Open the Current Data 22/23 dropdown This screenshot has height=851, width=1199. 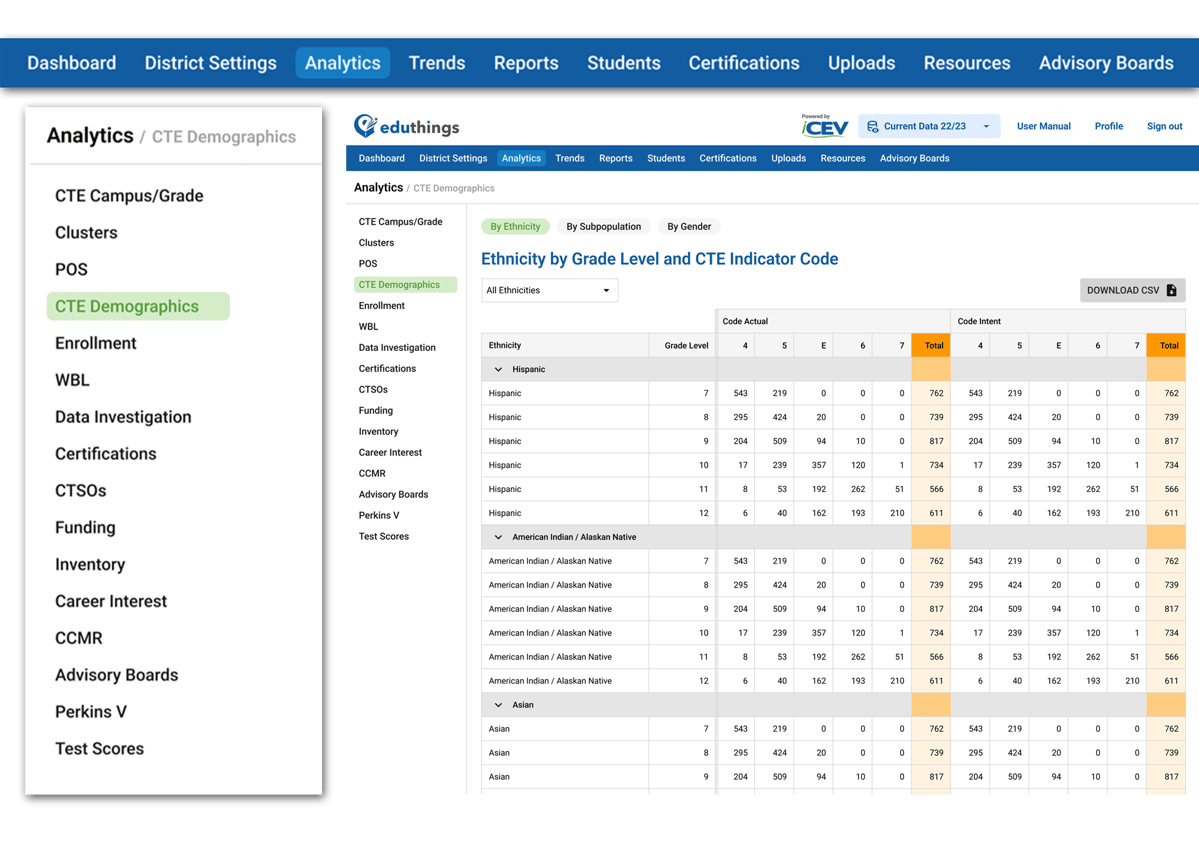tap(930, 127)
